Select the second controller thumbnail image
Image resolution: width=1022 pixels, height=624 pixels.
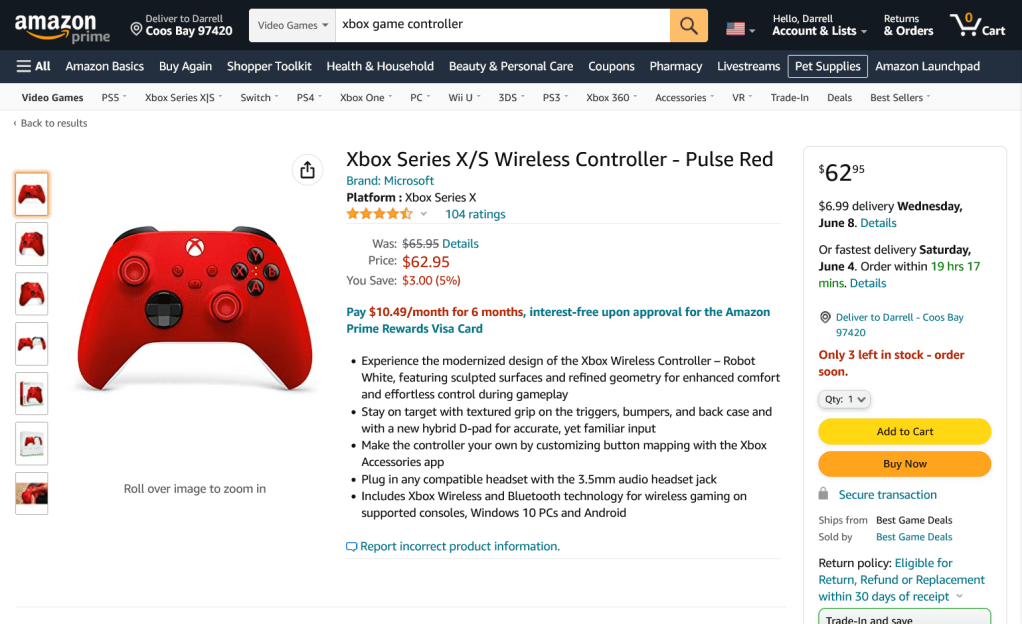[32, 244]
